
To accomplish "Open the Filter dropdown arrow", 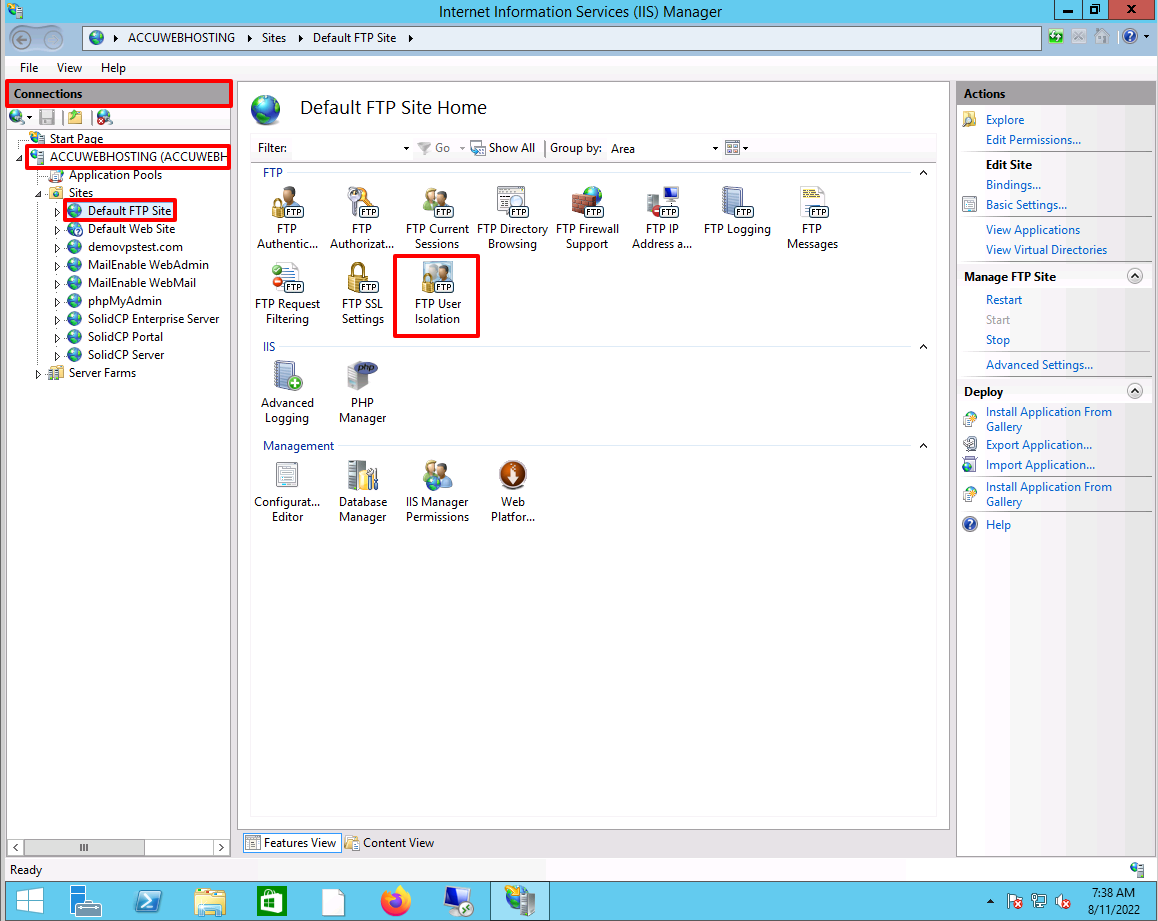I will (x=406, y=148).
